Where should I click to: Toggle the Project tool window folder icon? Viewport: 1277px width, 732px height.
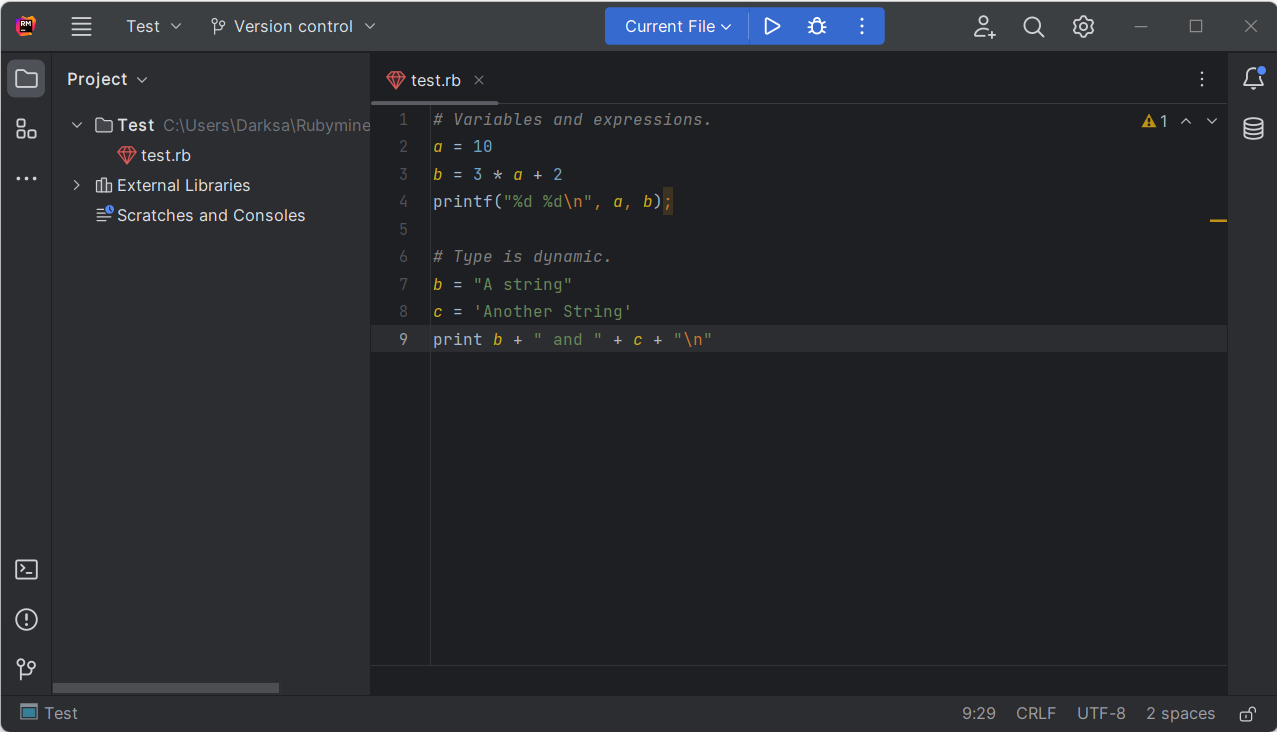click(x=27, y=79)
